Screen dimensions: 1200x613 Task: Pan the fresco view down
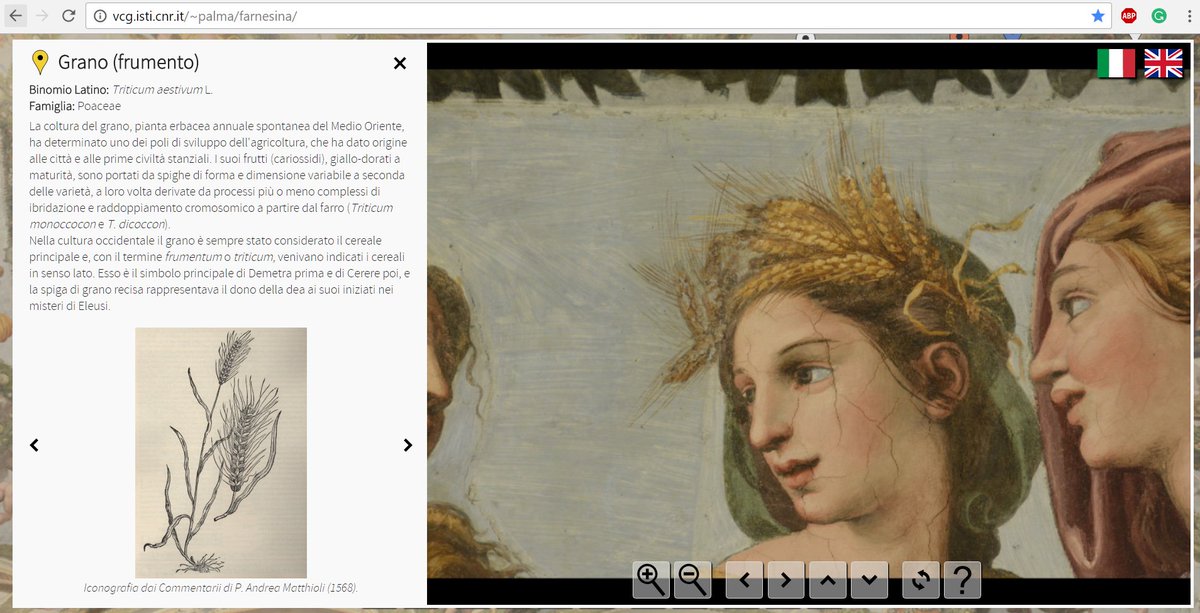coord(869,579)
